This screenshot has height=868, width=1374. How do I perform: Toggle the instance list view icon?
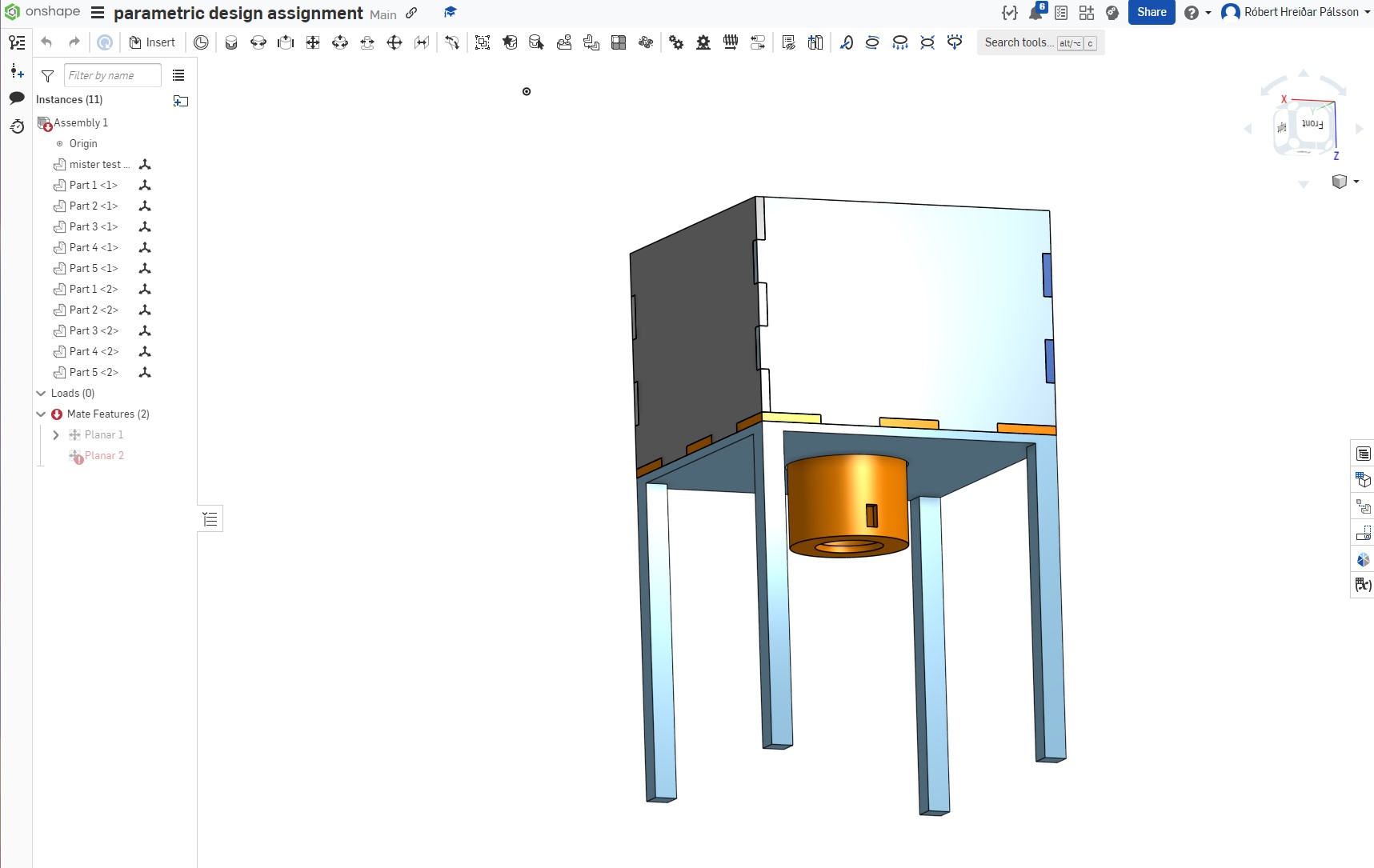178,75
